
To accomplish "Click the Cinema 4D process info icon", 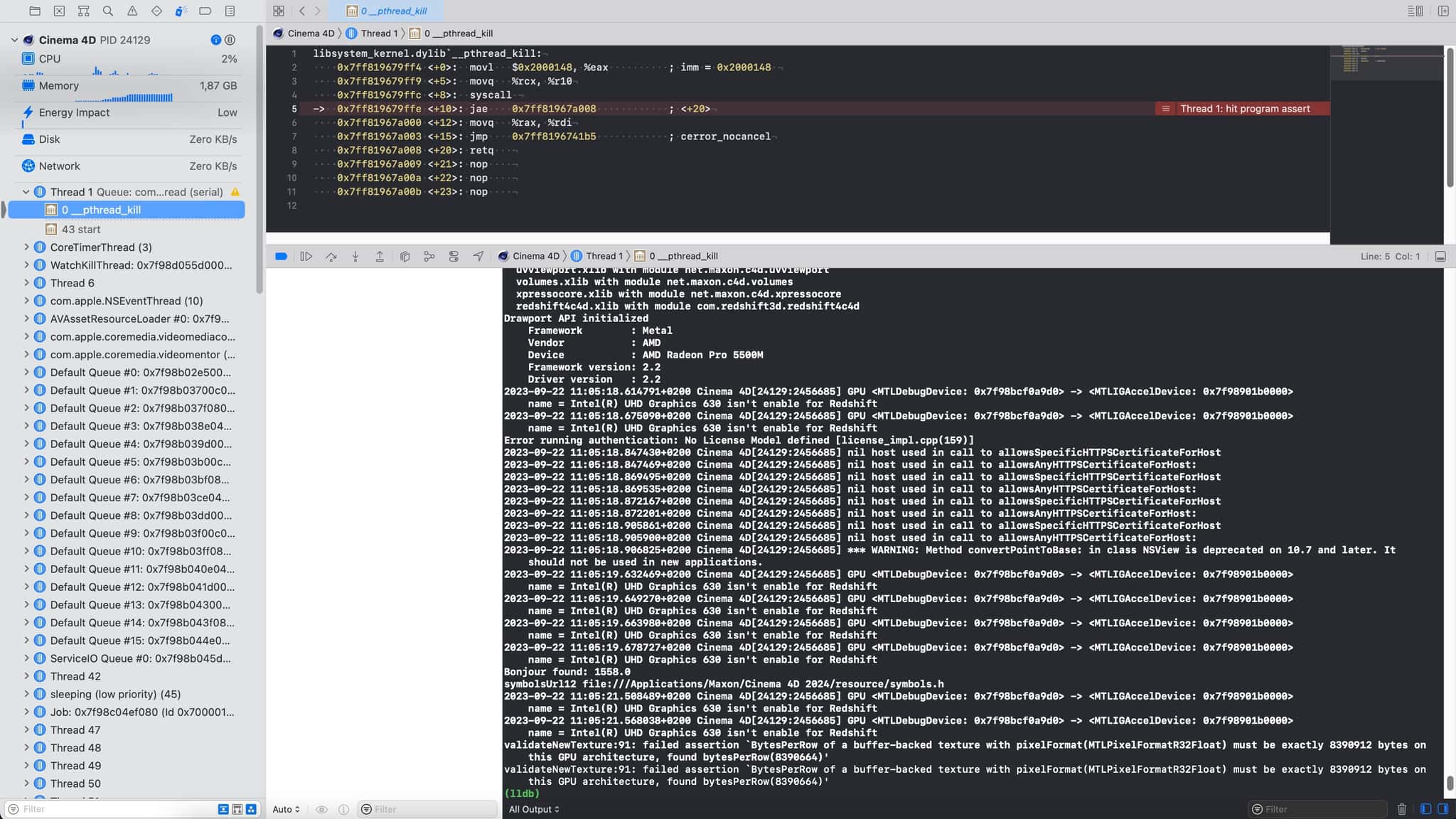I will pos(216,40).
